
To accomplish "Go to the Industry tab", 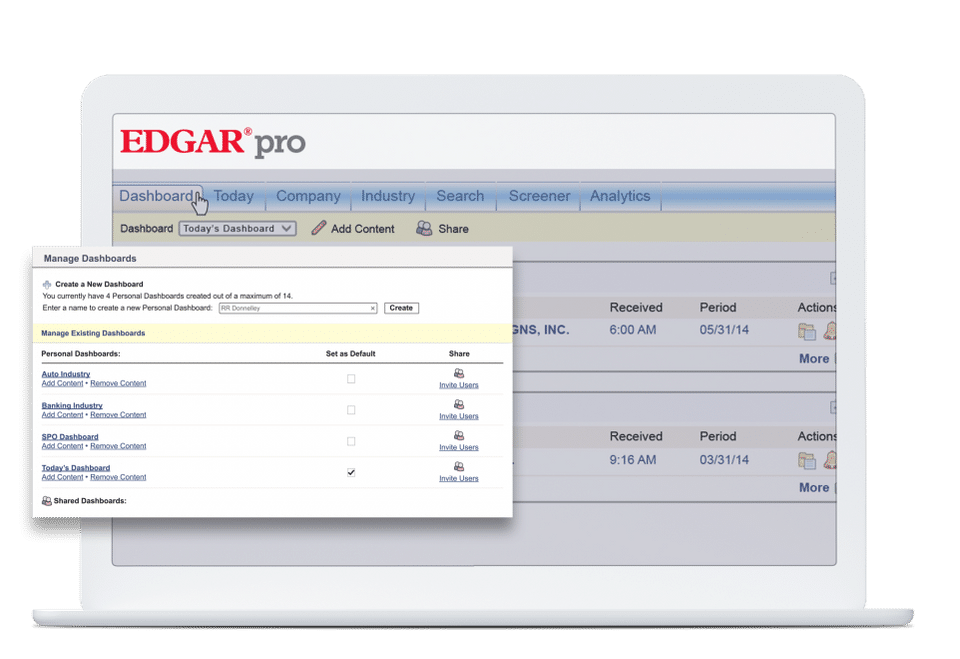I will pyautogui.click(x=388, y=196).
